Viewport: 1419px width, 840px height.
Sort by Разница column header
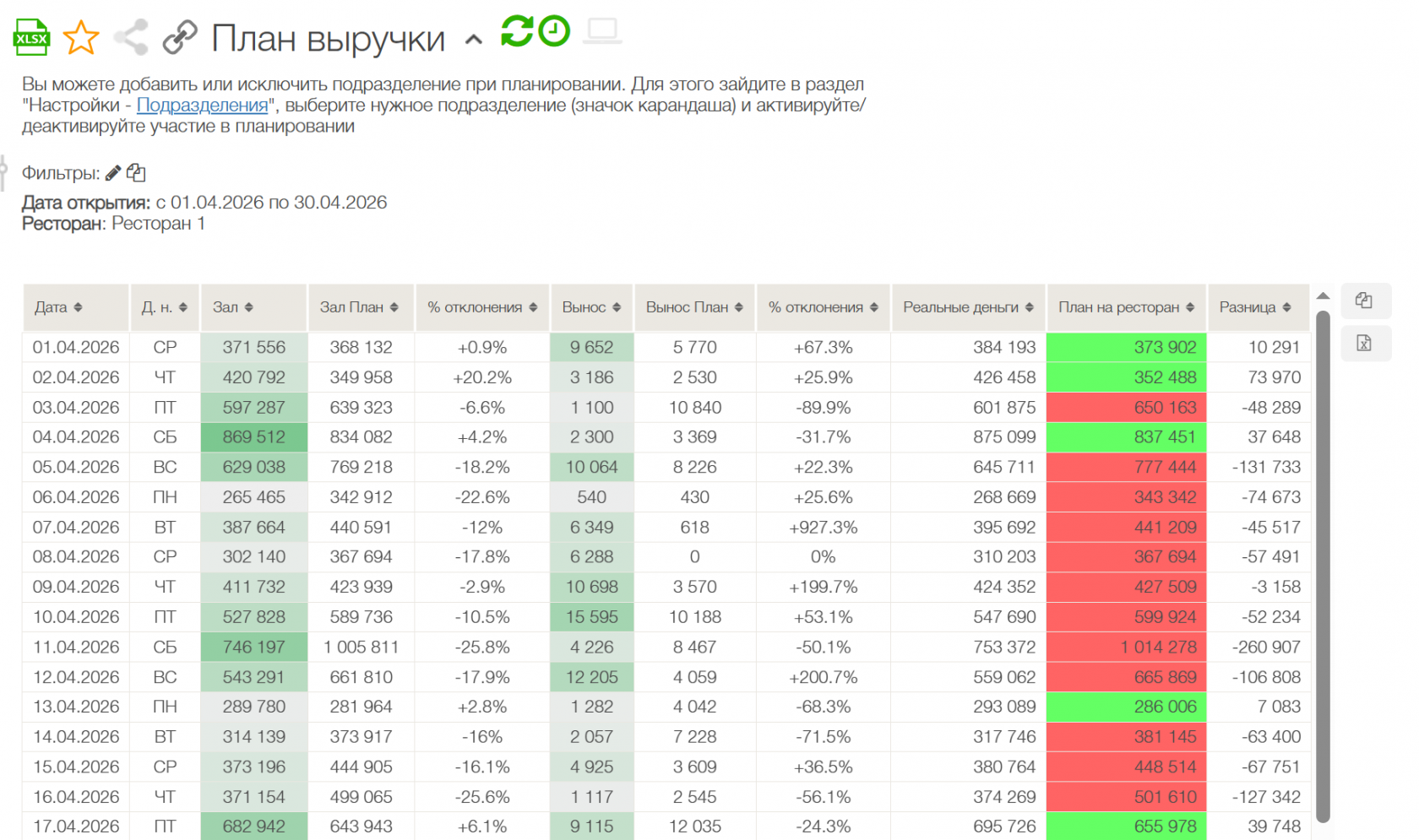1259,307
